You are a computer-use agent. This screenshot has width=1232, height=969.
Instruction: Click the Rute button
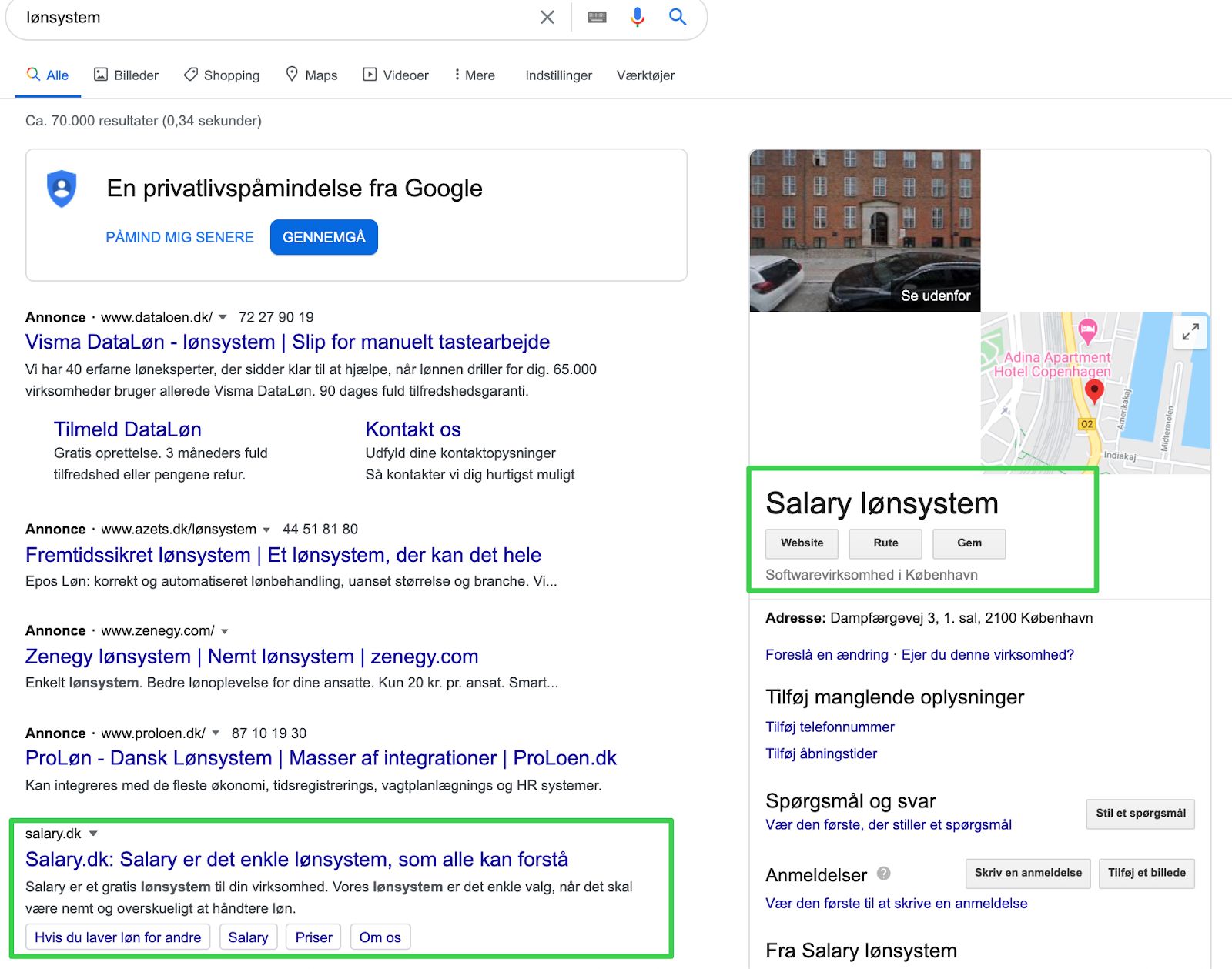click(885, 543)
